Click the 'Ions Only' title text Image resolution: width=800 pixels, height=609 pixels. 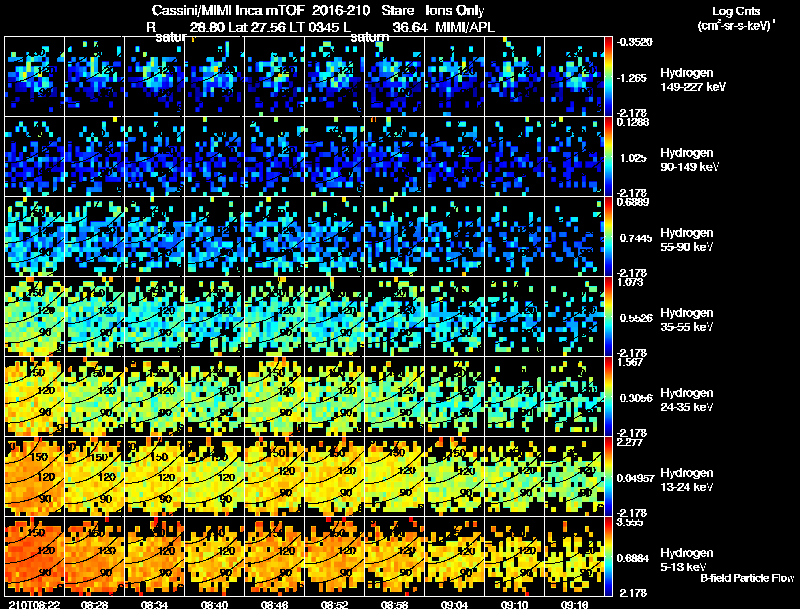[x=455, y=11]
